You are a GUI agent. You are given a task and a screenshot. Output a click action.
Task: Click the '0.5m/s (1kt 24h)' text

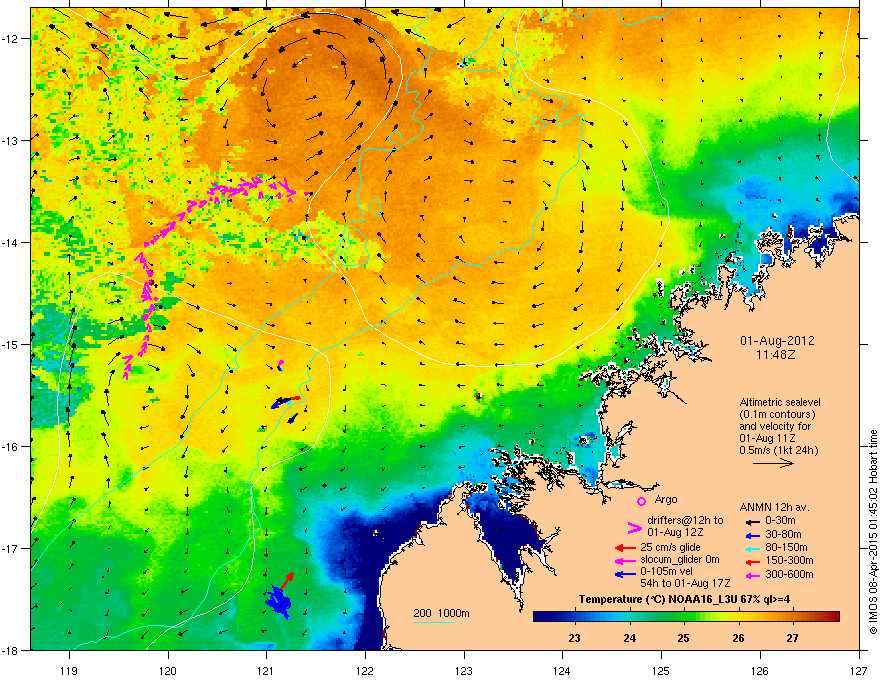click(778, 451)
